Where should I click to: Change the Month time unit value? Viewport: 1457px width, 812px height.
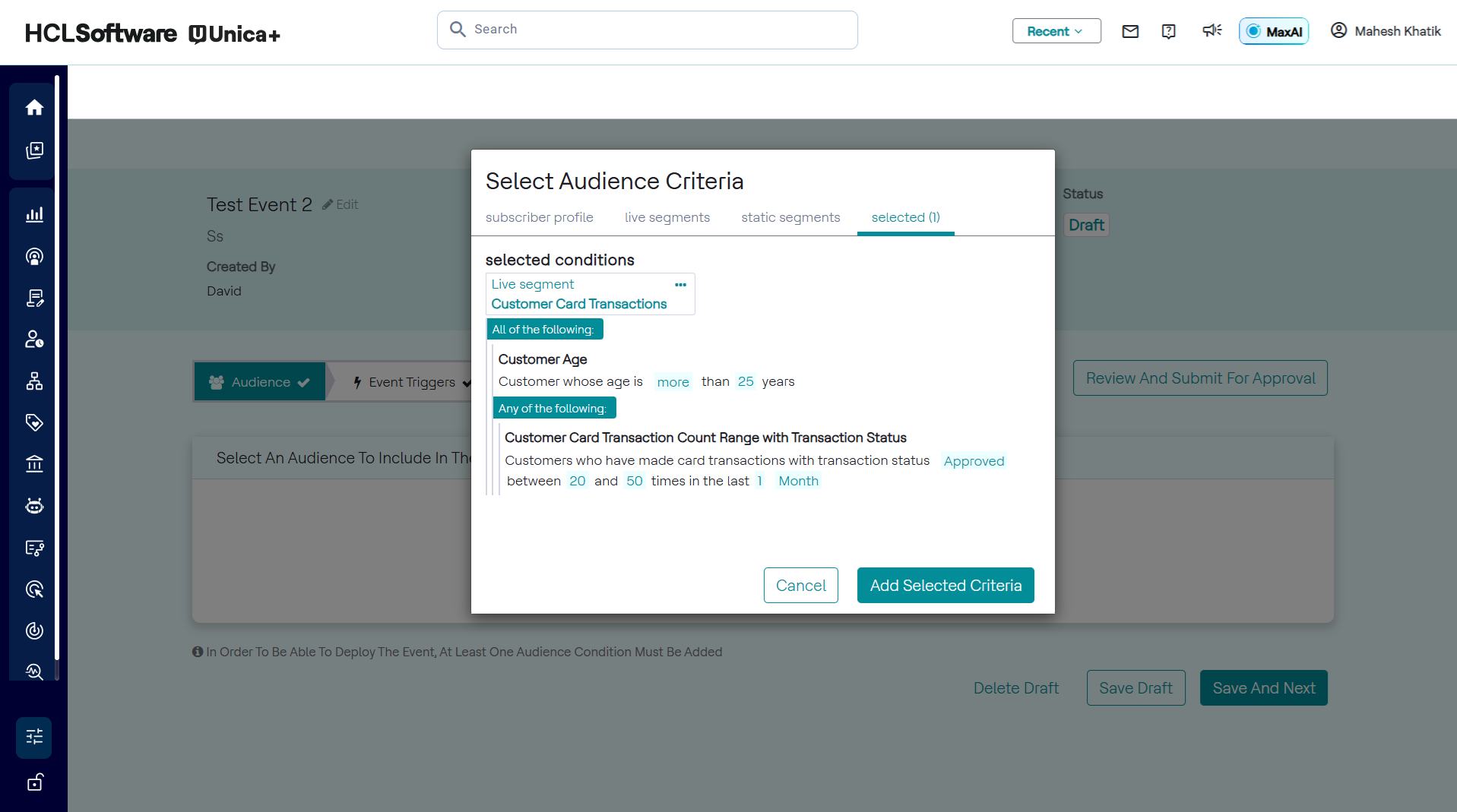tap(798, 481)
